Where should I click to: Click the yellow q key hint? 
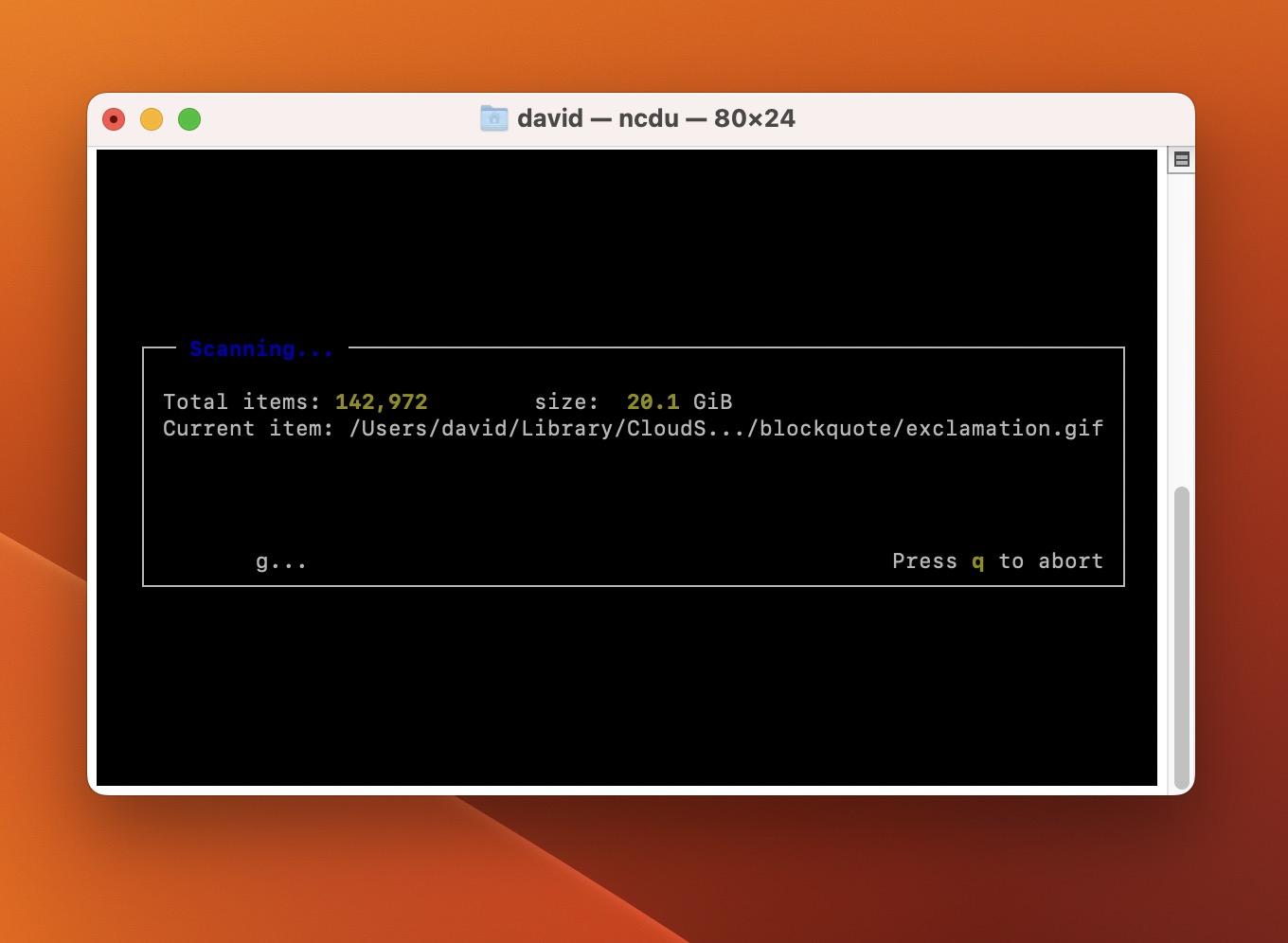pos(978,561)
